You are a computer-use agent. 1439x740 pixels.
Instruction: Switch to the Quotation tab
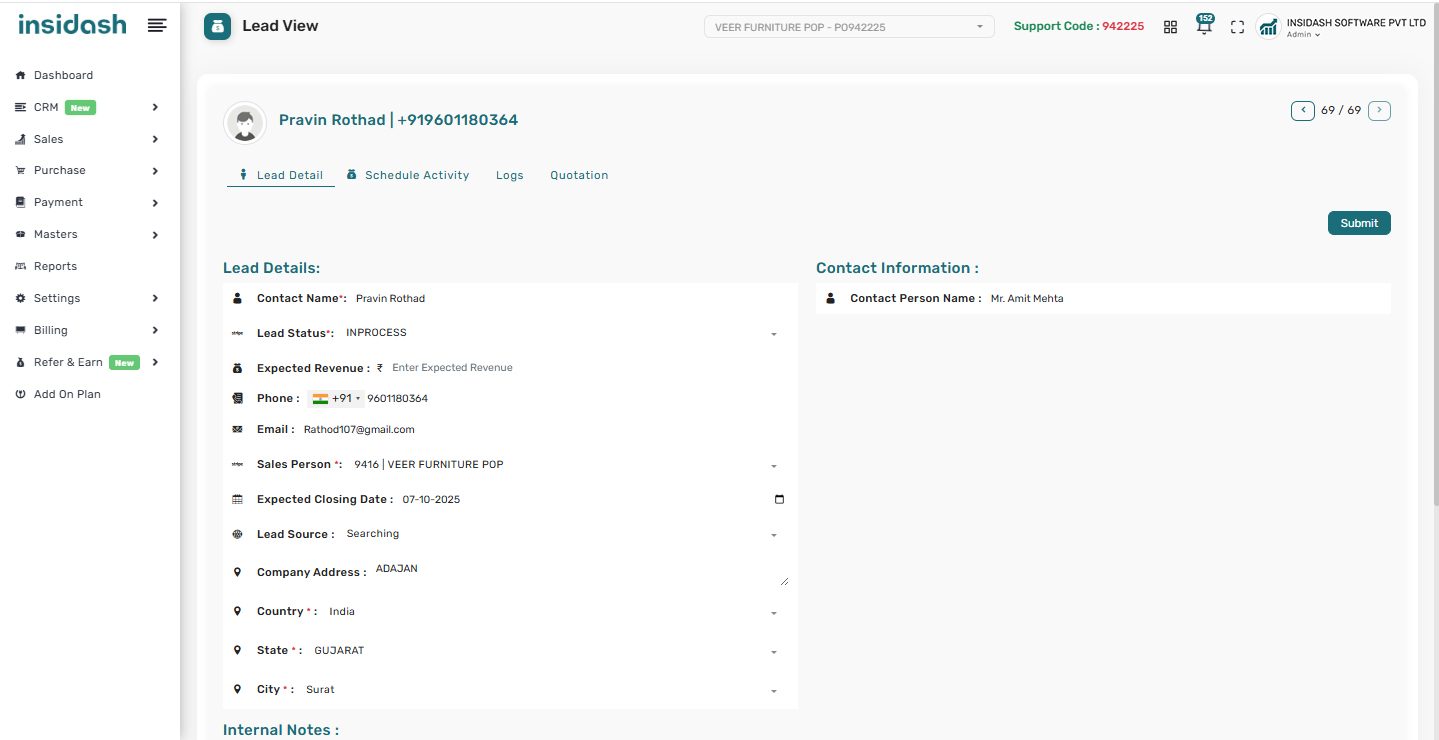[579, 175]
